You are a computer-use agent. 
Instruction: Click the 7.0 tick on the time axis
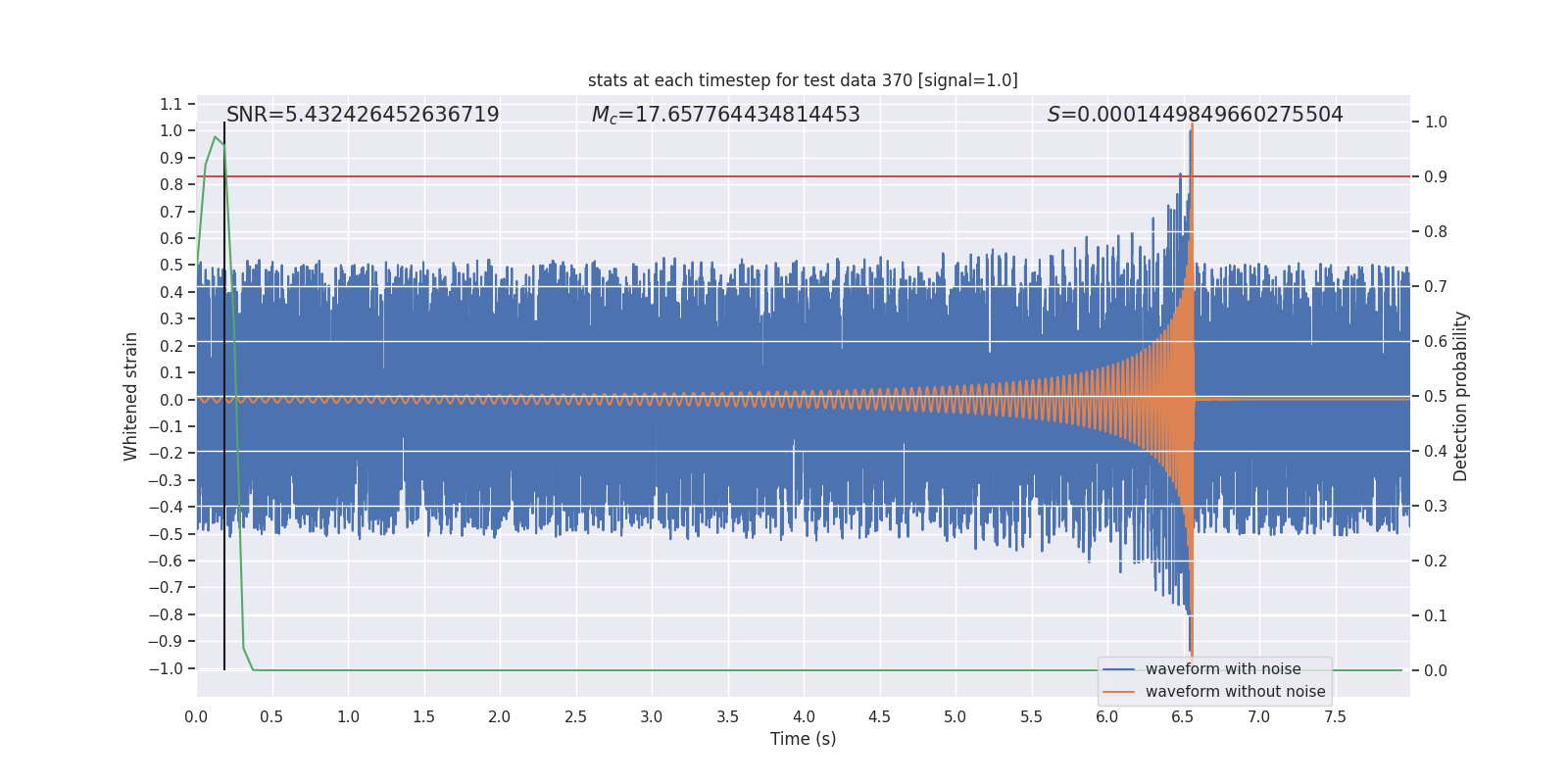tap(1258, 716)
